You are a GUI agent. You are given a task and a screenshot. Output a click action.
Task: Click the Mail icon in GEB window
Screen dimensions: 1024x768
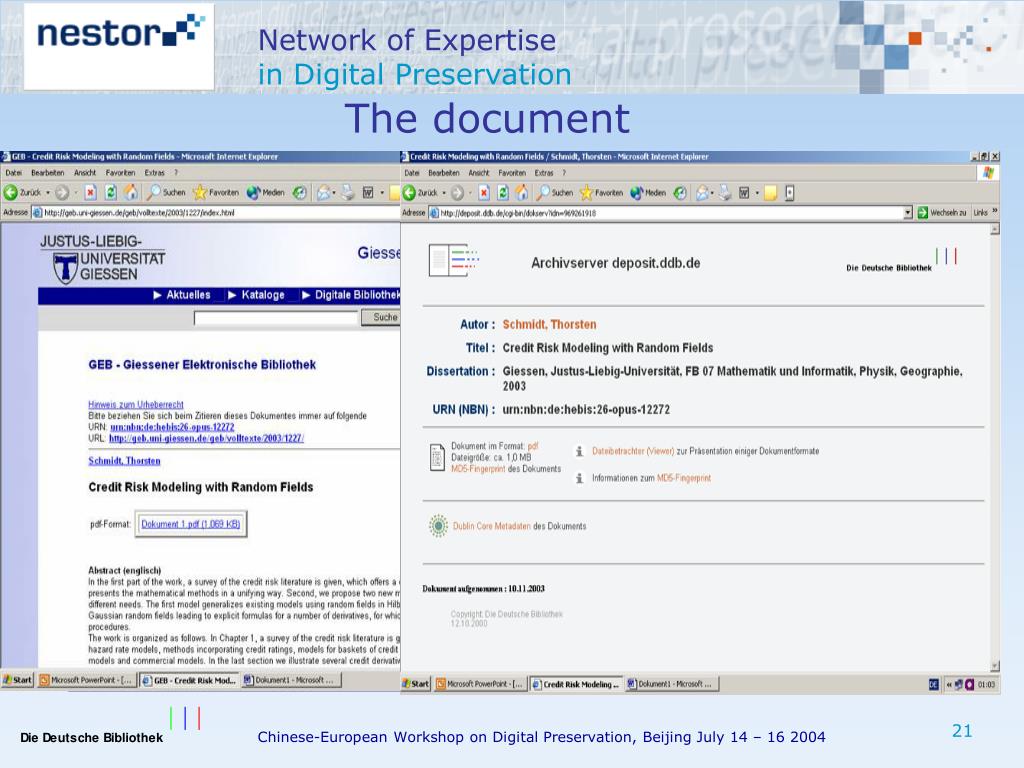coord(323,193)
